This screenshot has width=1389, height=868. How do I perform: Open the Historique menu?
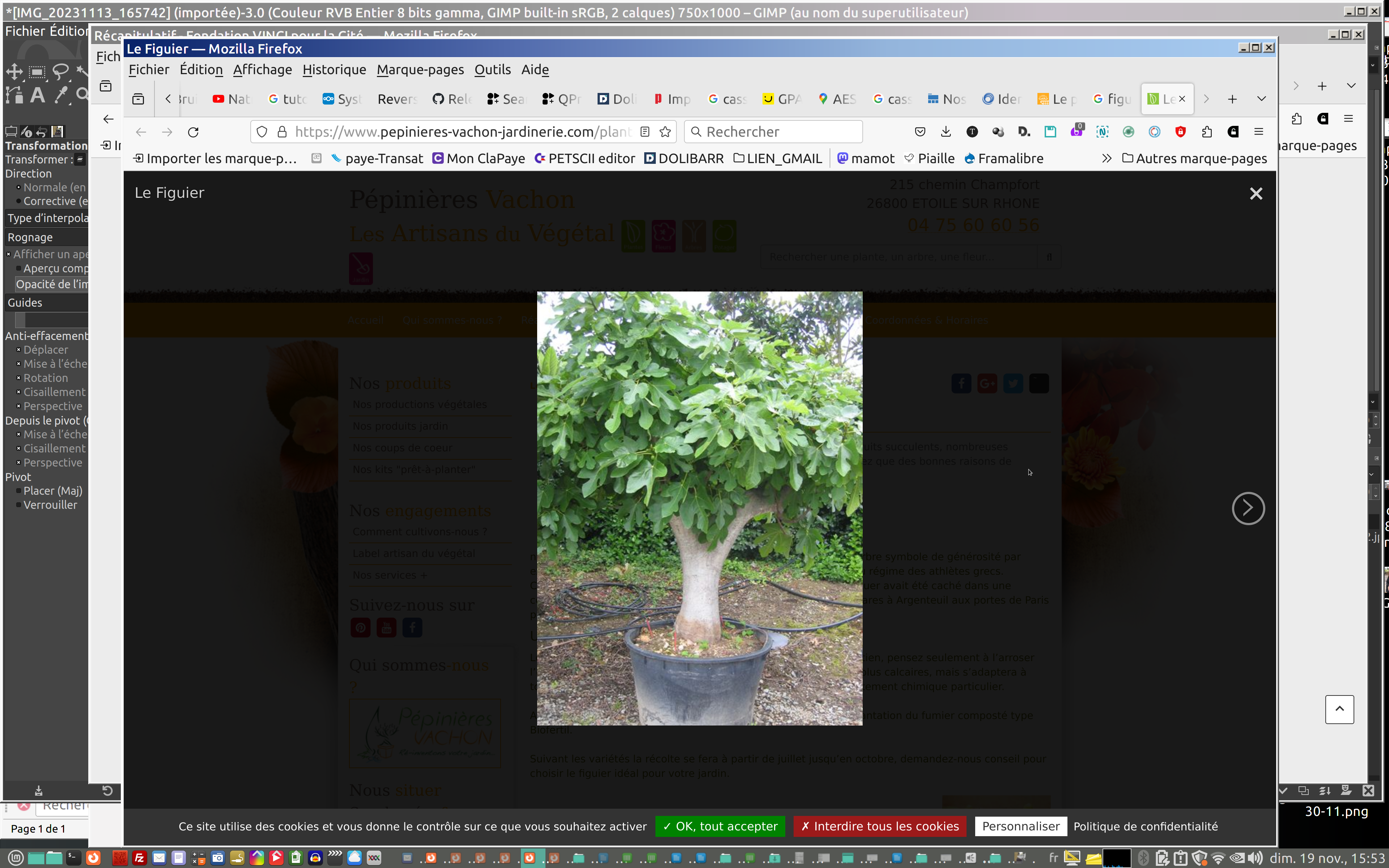click(x=334, y=69)
